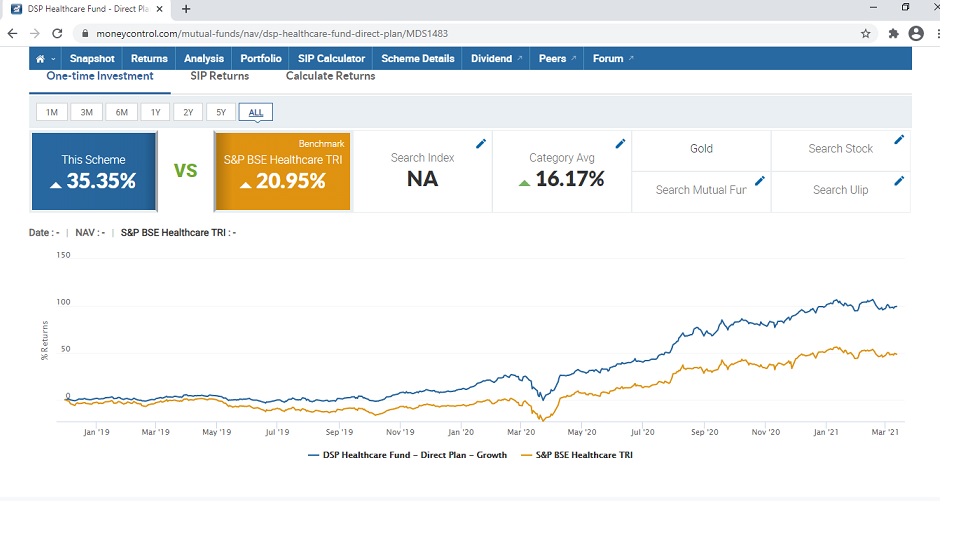This screenshot has width=957, height=538.
Task: Bookmark this page with star icon
Action: (865, 34)
